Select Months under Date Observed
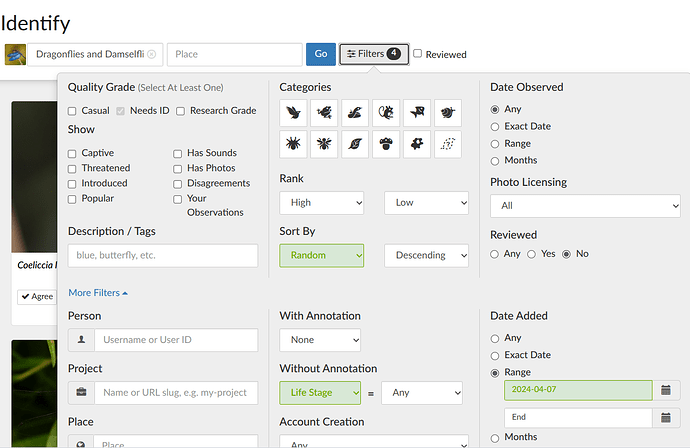This screenshot has width=690, height=448. (496, 160)
